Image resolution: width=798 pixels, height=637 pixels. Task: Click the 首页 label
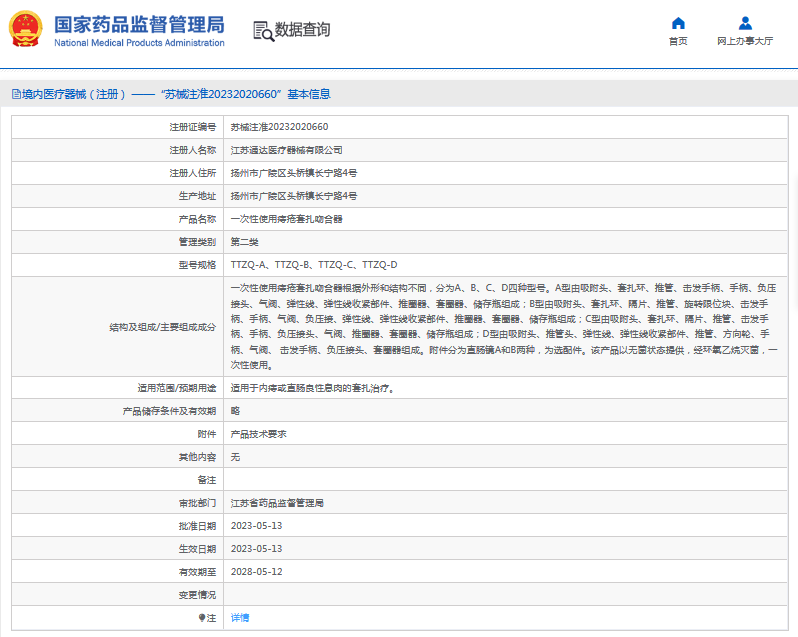678,41
